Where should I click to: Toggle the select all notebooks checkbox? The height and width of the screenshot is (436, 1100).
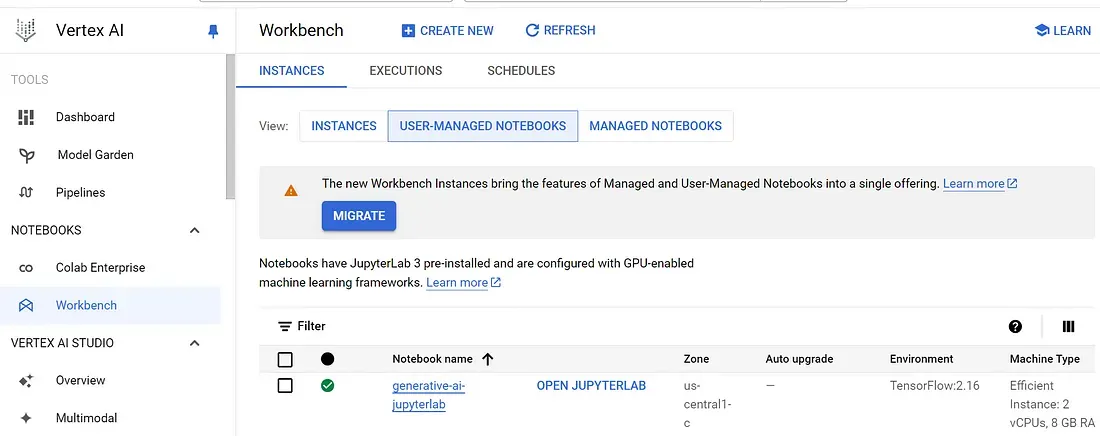coord(285,359)
